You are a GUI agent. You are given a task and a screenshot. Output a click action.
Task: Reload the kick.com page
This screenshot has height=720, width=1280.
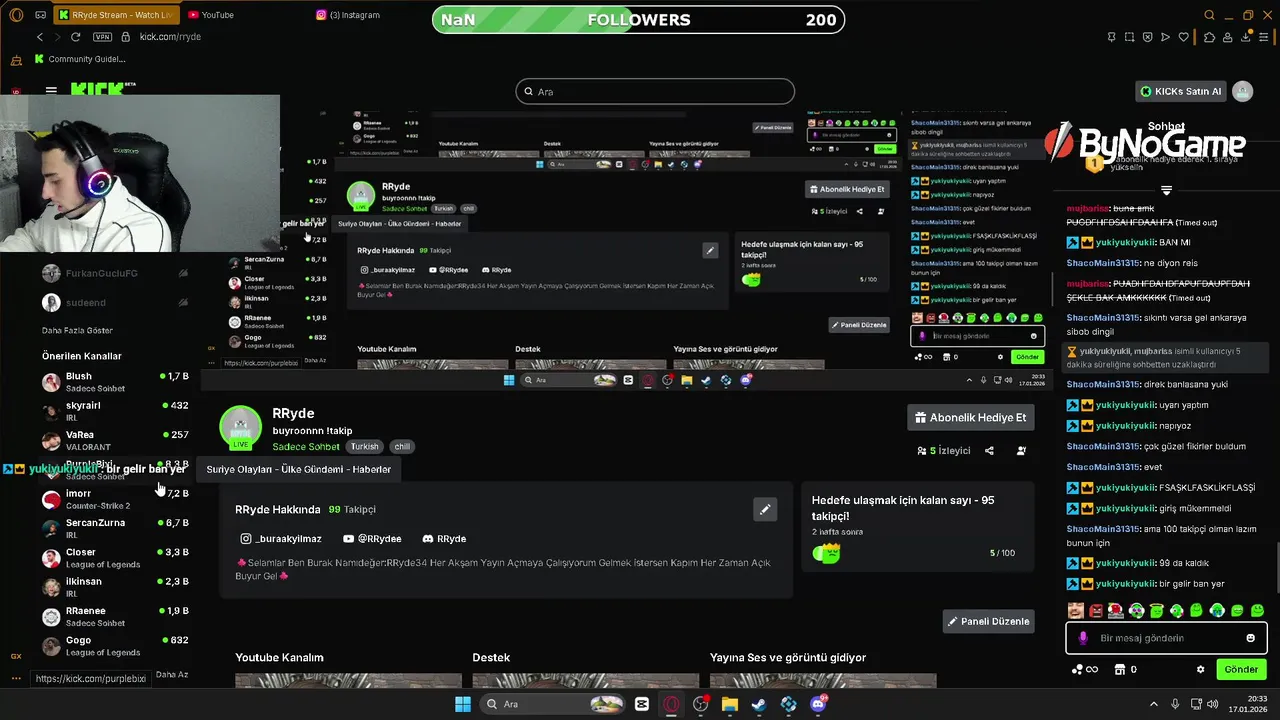[x=75, y=37]
